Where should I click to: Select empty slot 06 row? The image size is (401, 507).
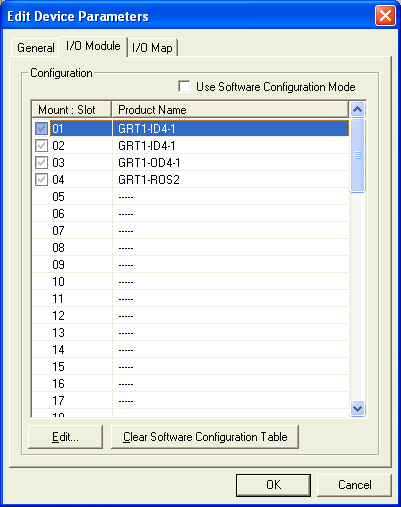tap(191, 214)
